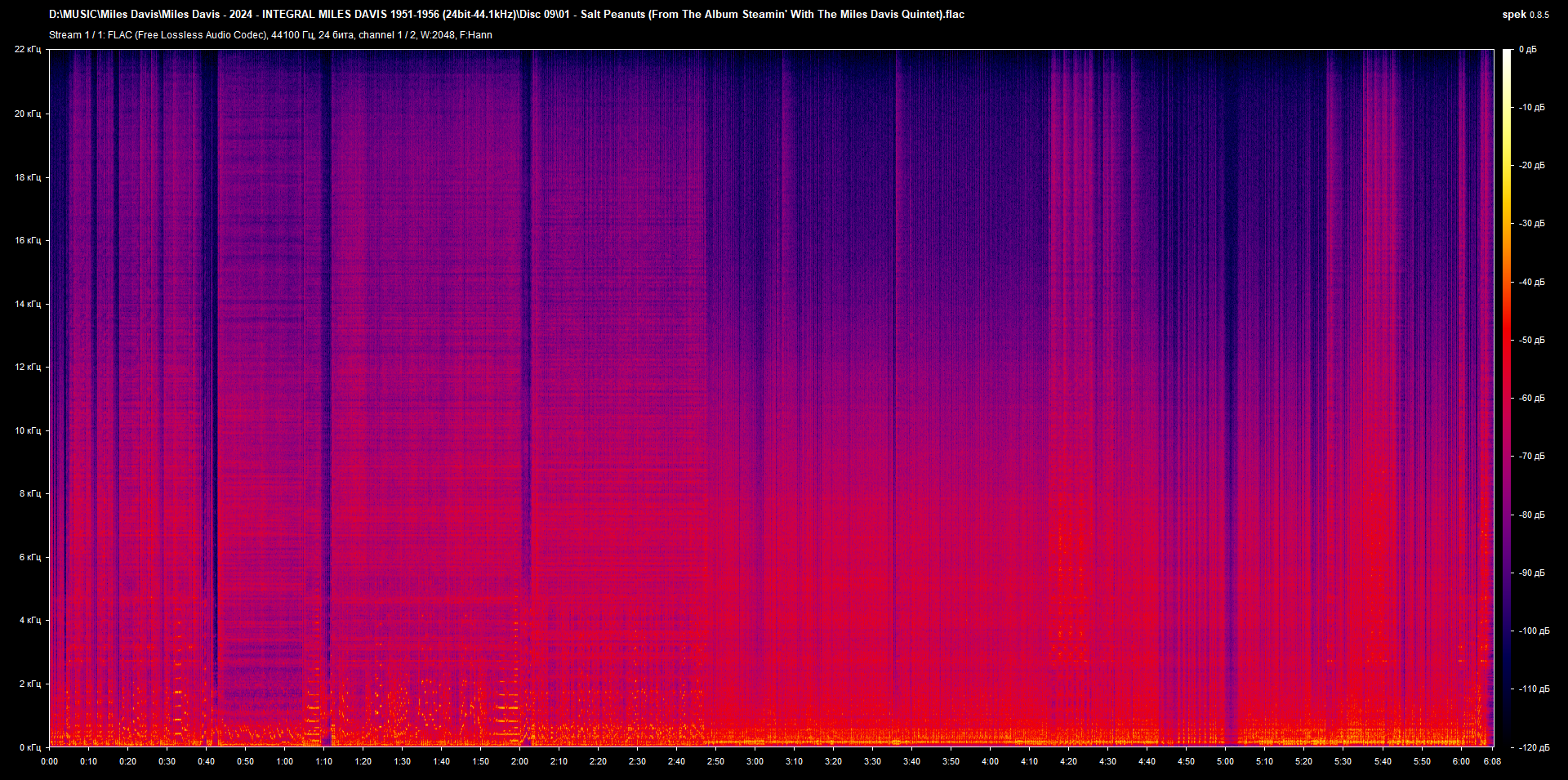Viewport: 1568px width, 780px height.
Task: Click the '-10 дБ' level scale label
Action: coord(1531,107)
